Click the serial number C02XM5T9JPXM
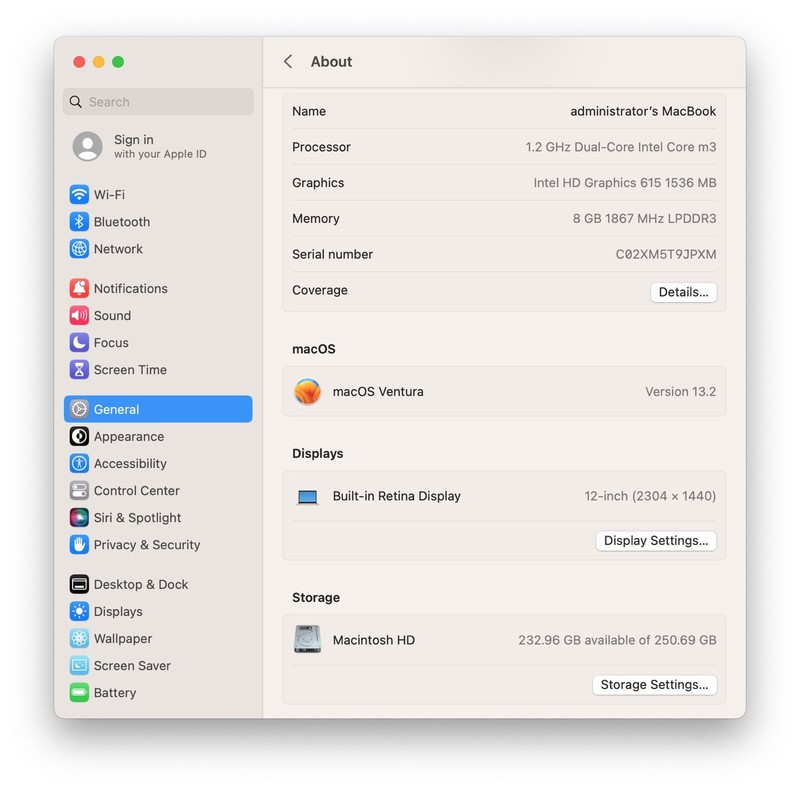Viewport: 800px width, 790px height. [666, 254]
